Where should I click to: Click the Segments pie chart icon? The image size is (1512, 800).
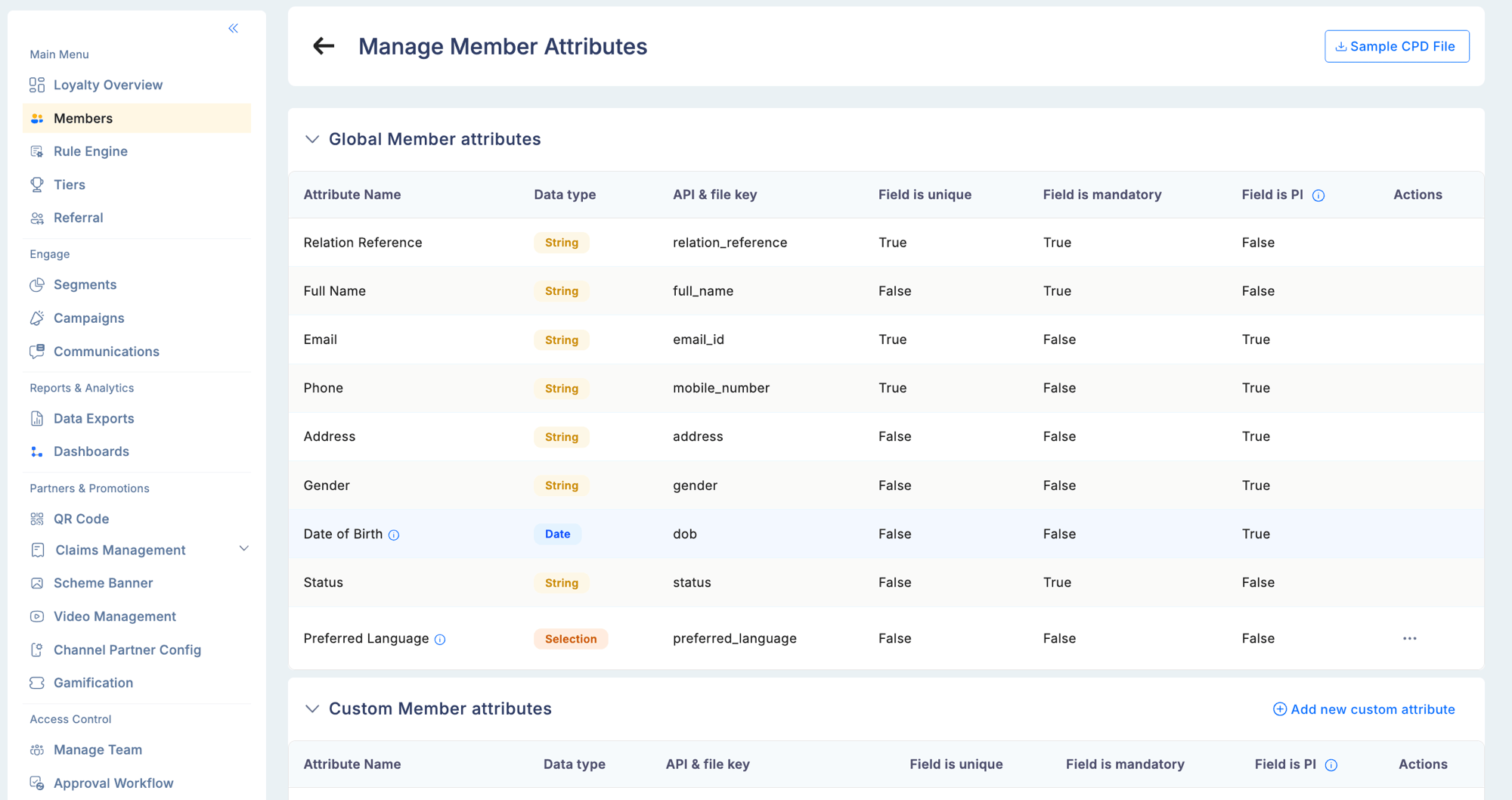click(37, 285)
